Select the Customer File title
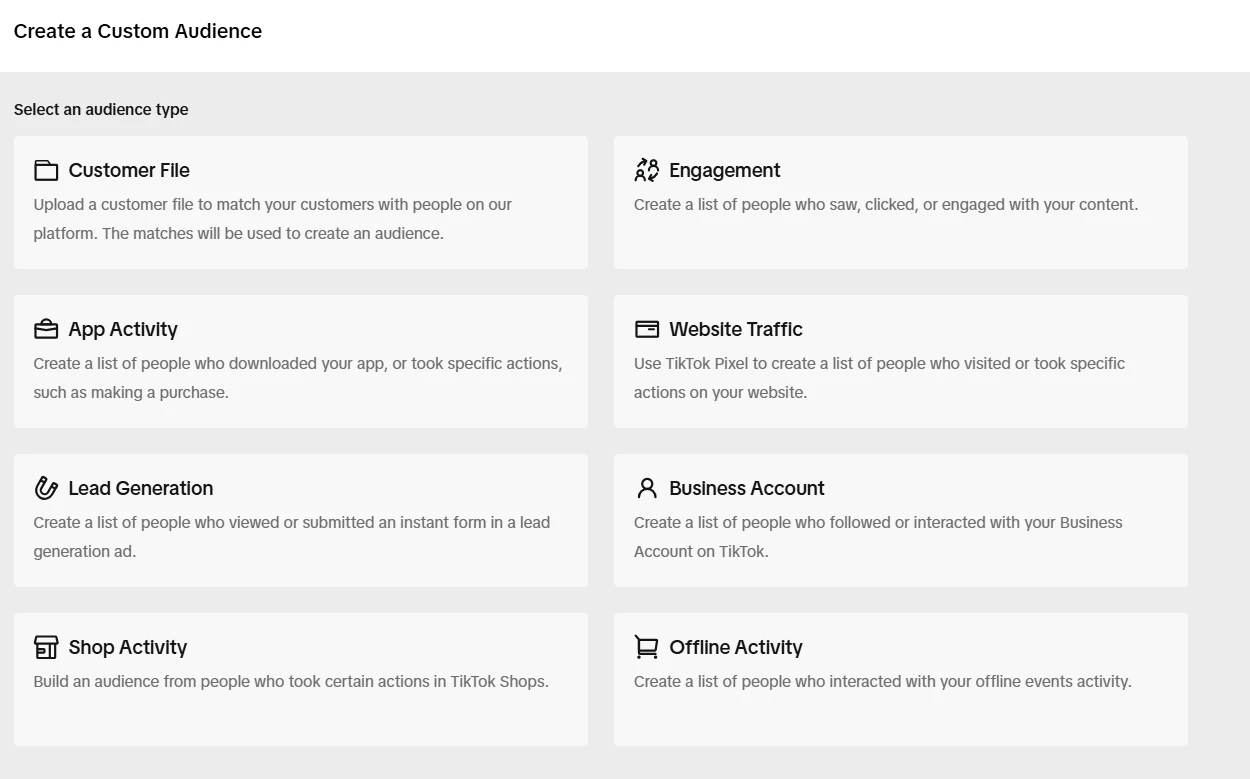Image resolution: width=1250 pixels, height=779 pixels. tap(129, 170)
